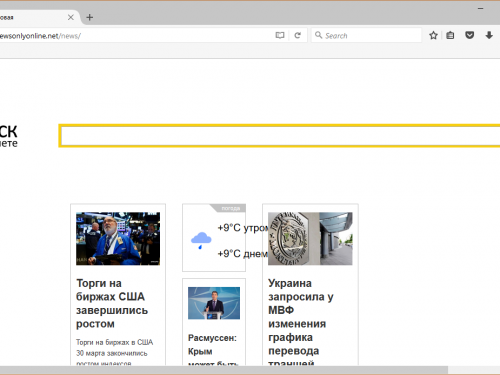Click summary text Торги на биржах в США
Screen dimensions: 500x375
(x=114, y=353)
